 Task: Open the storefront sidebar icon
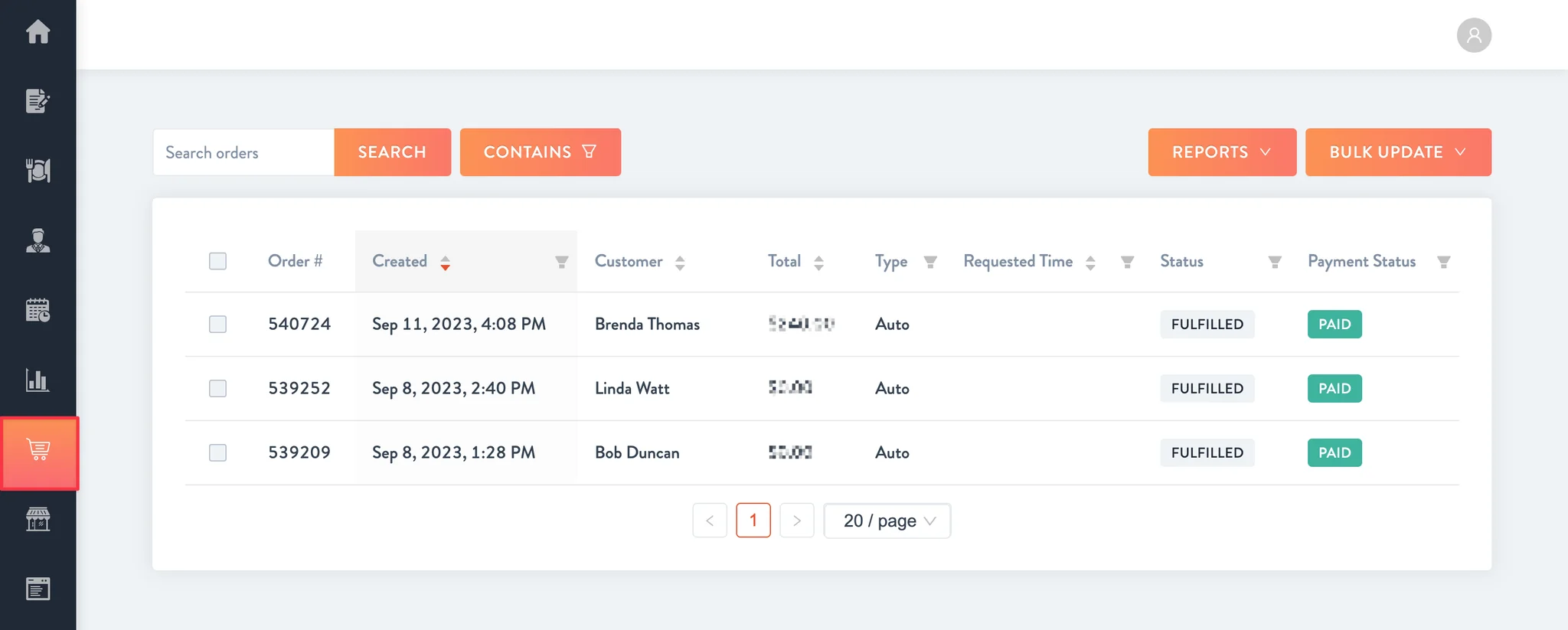click(38, 519)
